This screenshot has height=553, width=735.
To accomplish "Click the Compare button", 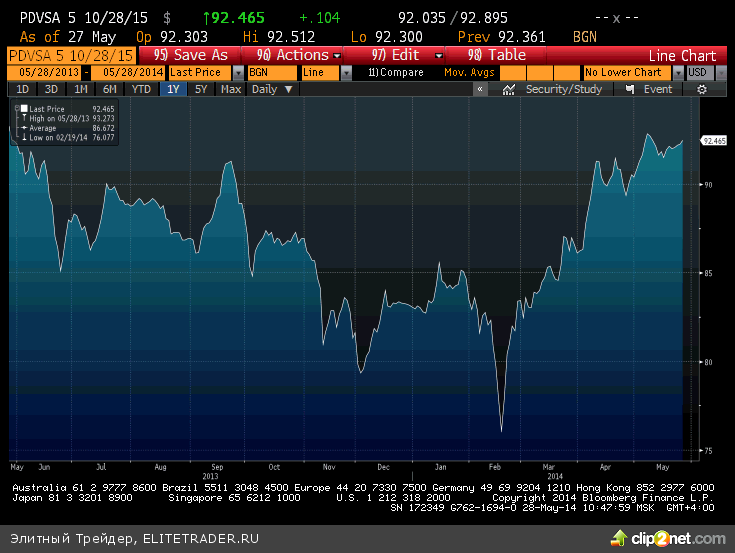I will click(396, 72).
